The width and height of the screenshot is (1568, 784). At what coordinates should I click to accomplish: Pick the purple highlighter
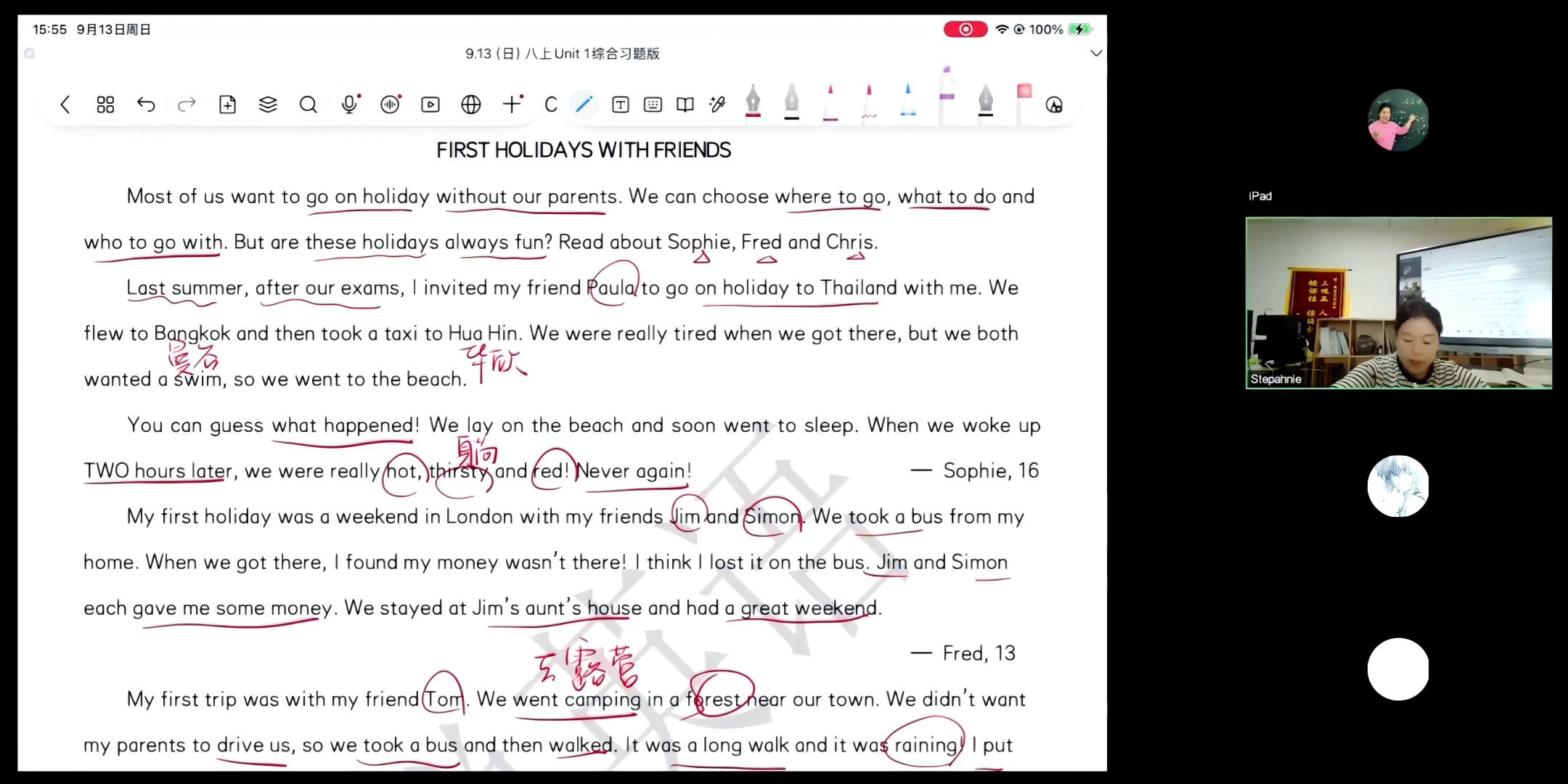tap(947, 94)
